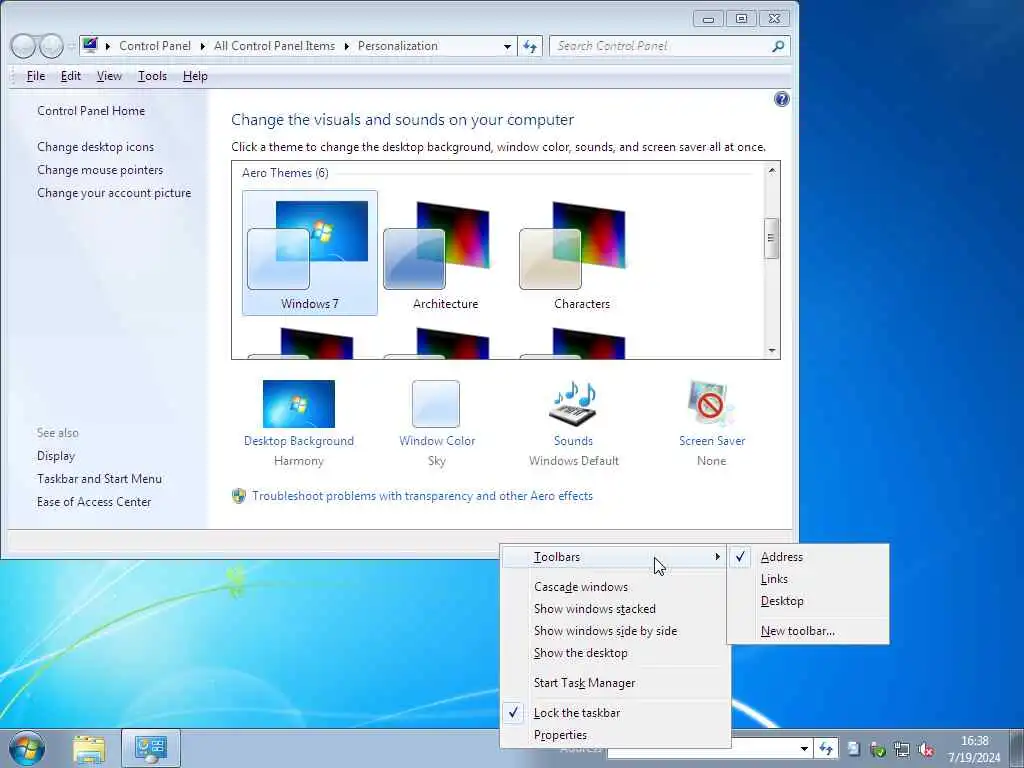Viewport: 1024px width, 768px height.
Task: Click the Sounds keyboard and notes icon
Action: click(573, 404)
